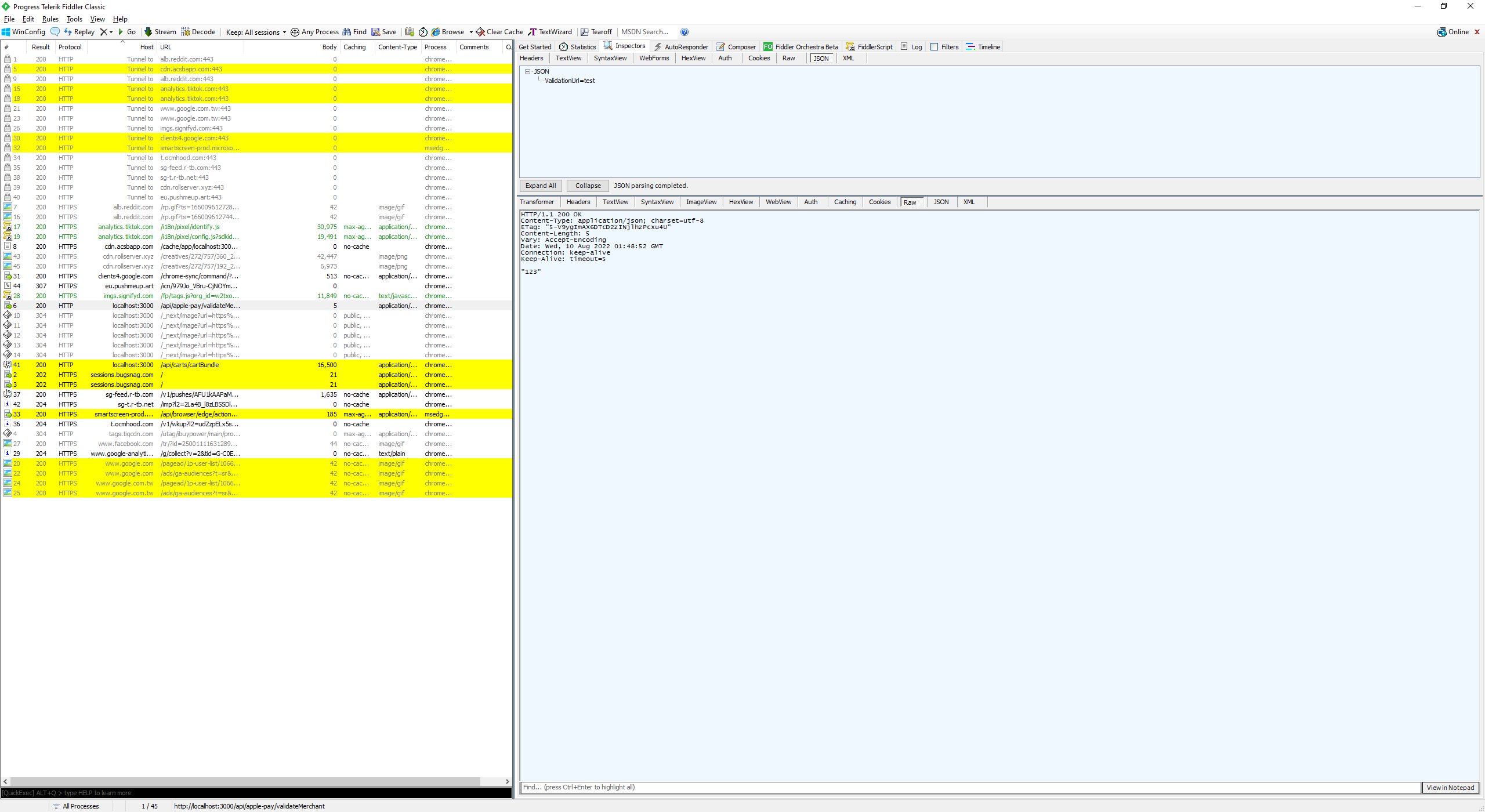This screenshot has height=812, width=1485.
Task: Enable the Filters tab checkbox
Action: [x=934, y=47]
